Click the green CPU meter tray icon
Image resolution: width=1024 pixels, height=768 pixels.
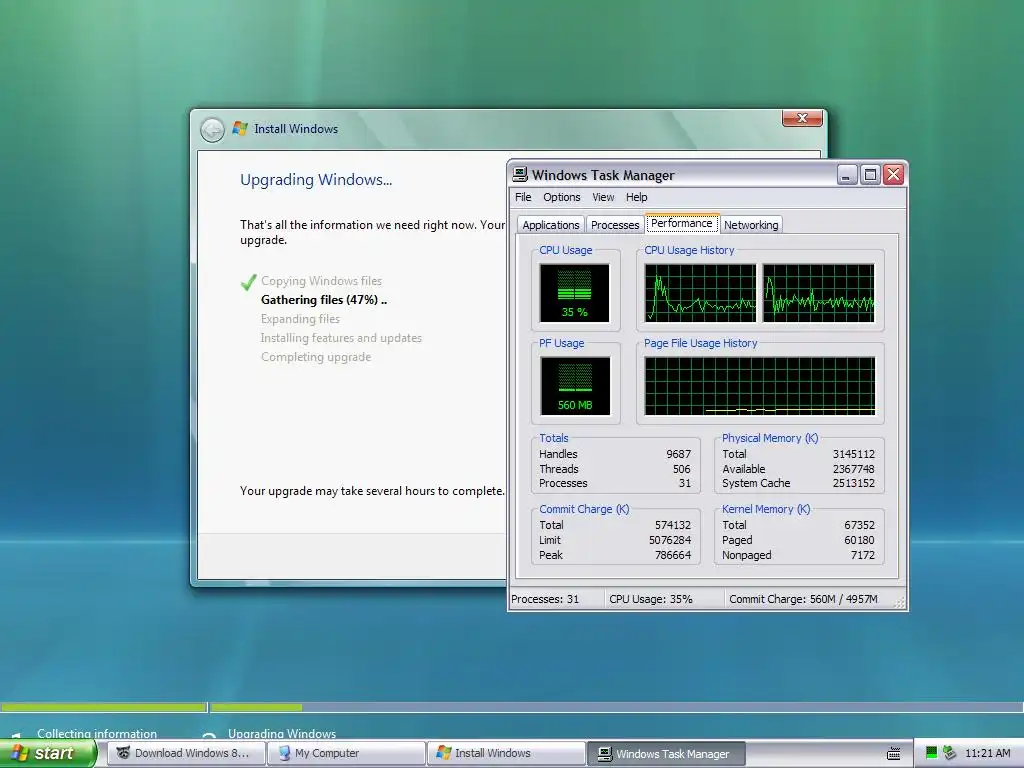tap(931, 753)
